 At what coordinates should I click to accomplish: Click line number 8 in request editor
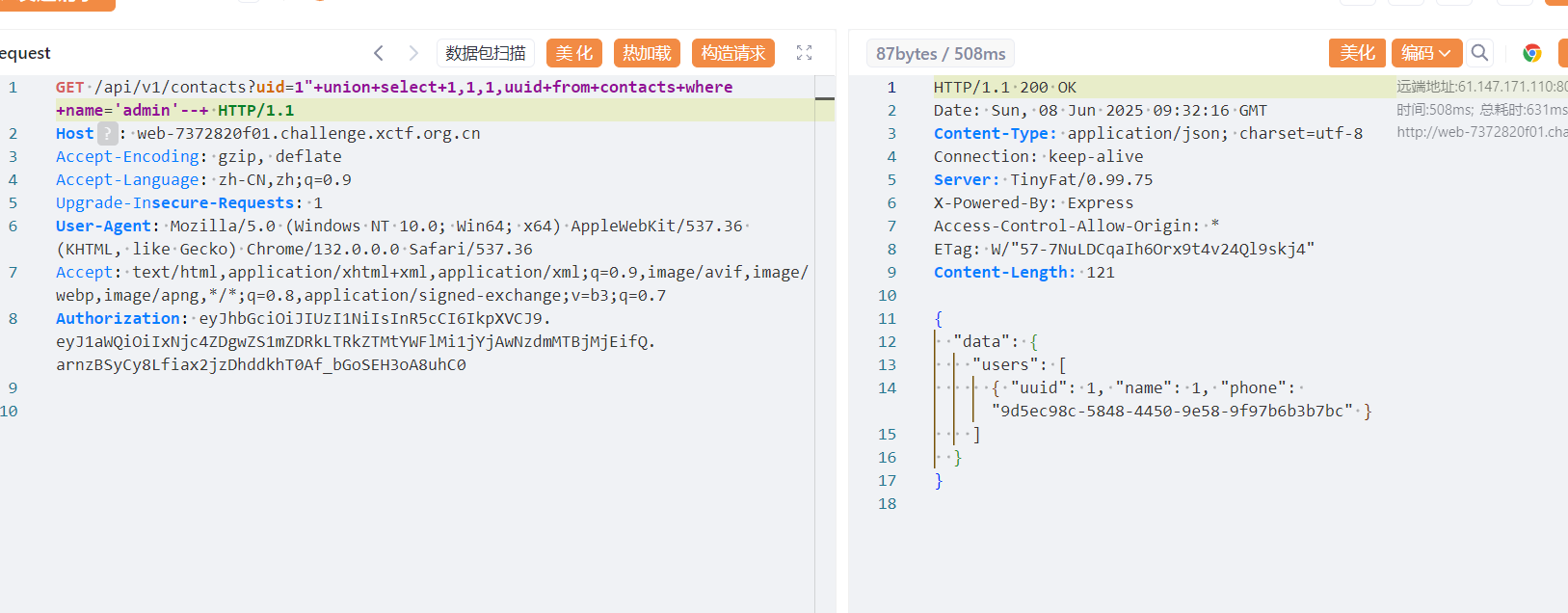tap(13, 318)
